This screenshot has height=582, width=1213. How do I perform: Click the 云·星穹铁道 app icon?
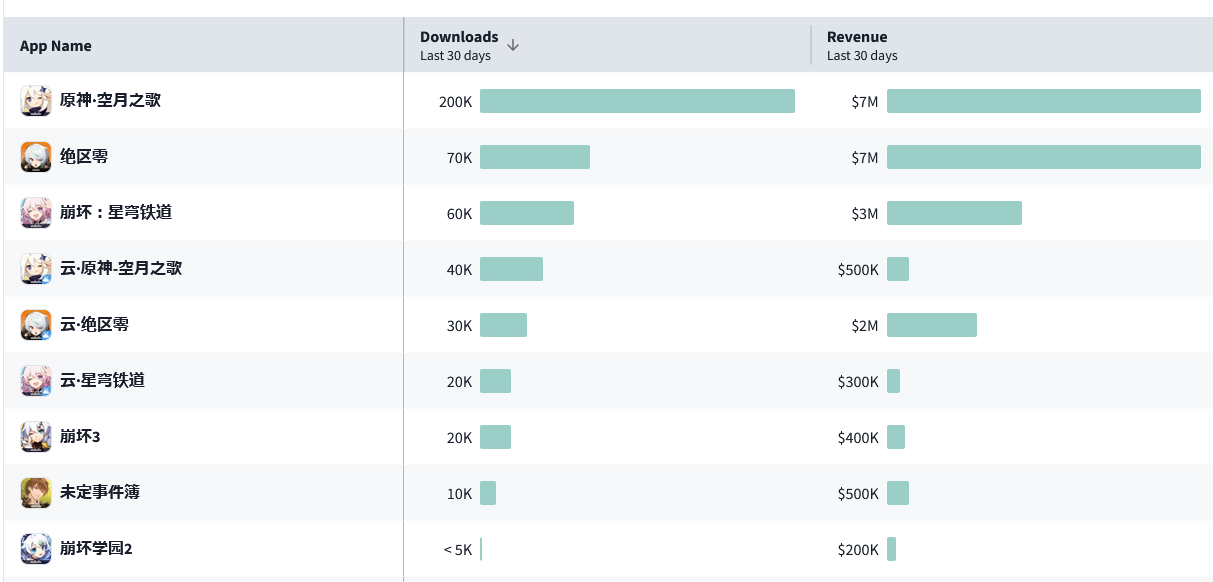tap(36, 381)
